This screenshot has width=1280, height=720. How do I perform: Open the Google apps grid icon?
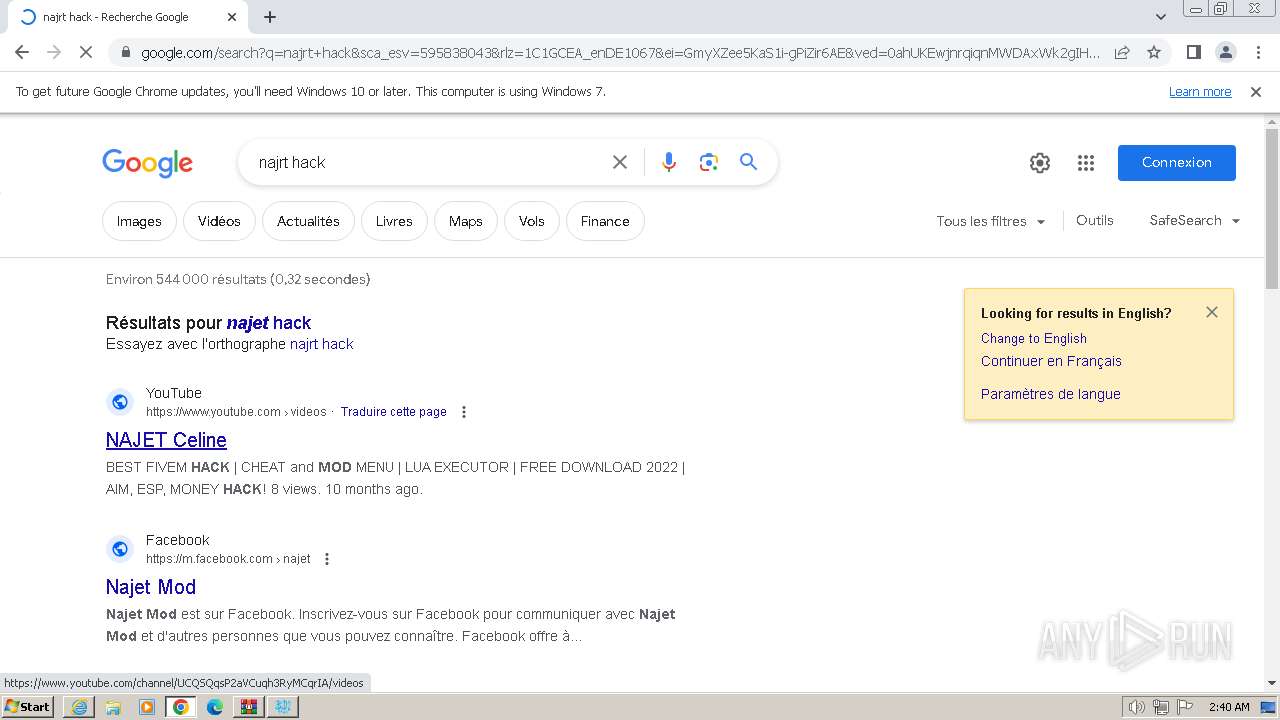click(x=1086, y=163)
